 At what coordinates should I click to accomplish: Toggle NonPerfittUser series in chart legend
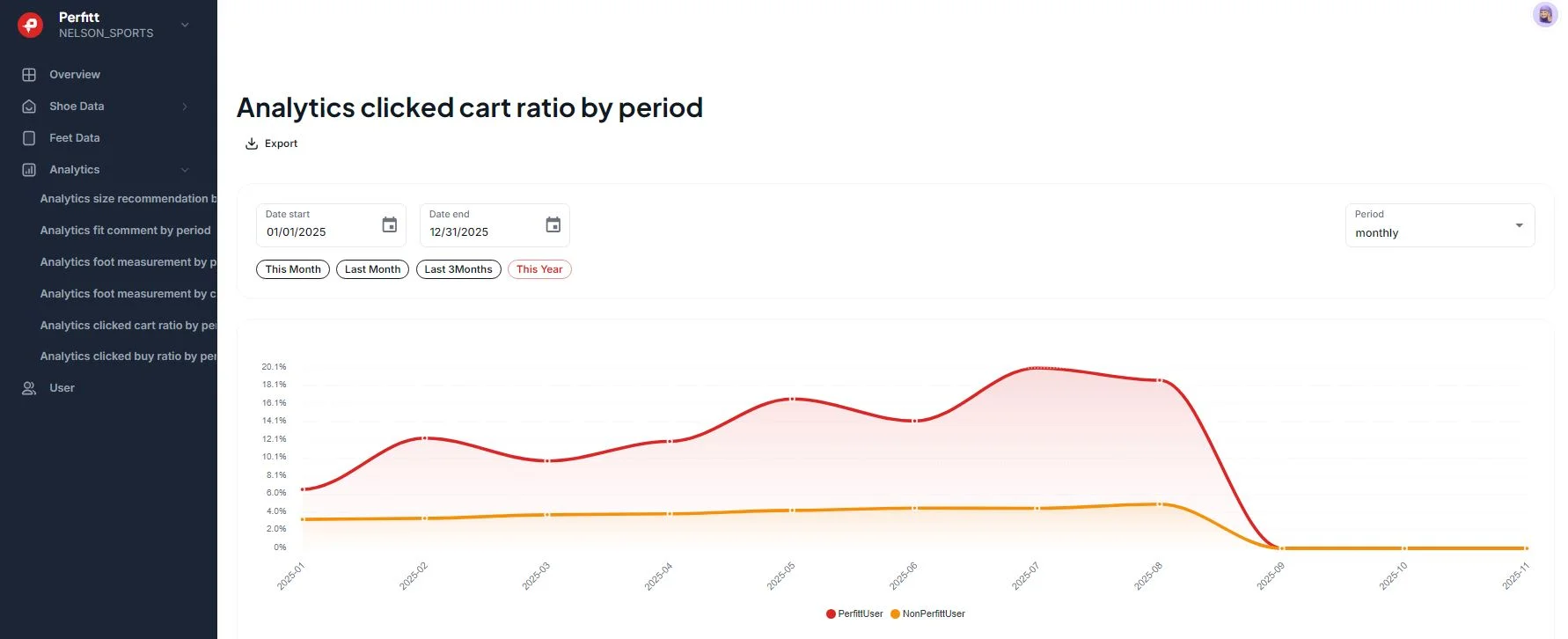coord(927,614)
